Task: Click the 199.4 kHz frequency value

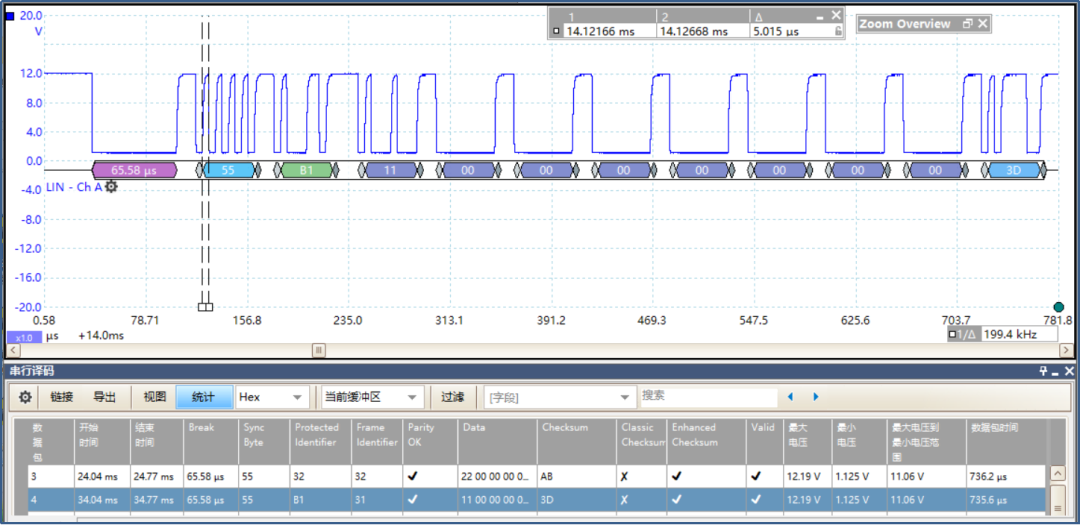Action: tap(1008, 334)
